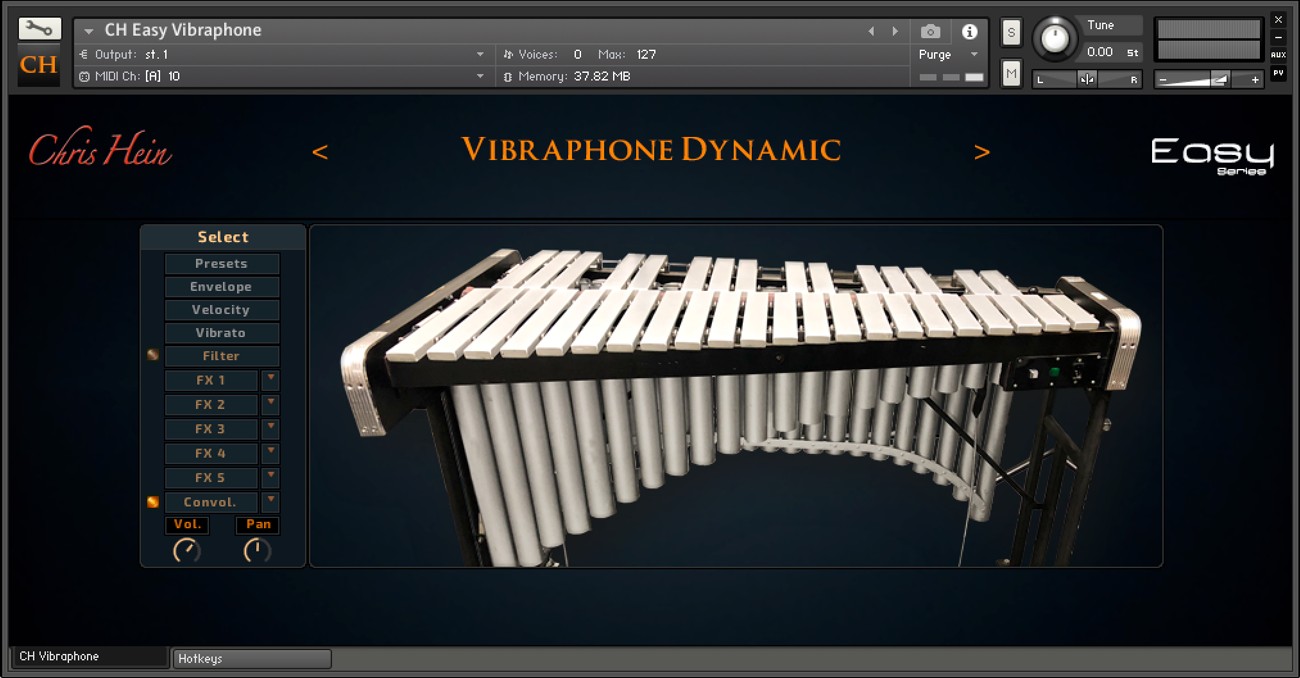Switch to the CH Vibraphone tab

89,657
